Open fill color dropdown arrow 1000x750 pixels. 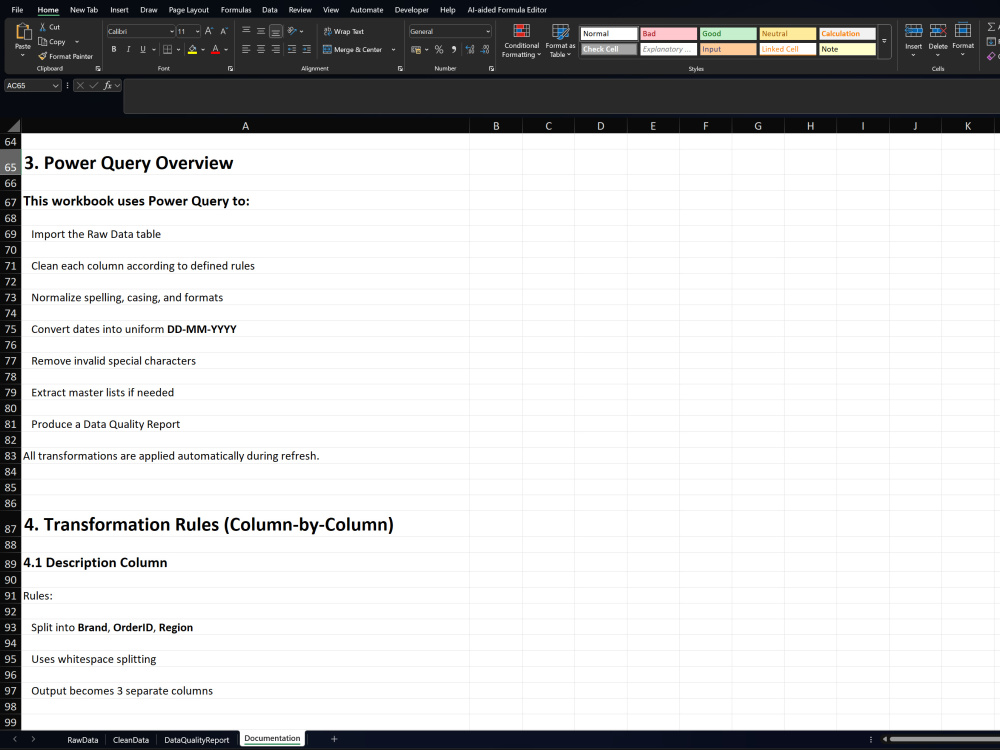click(203, 49)
